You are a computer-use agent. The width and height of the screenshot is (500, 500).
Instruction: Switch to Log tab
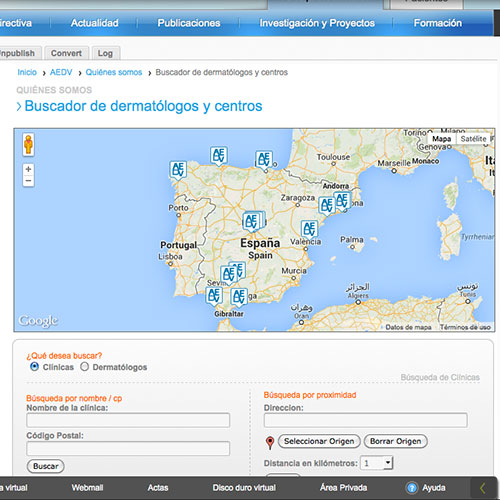tap(105, 53)
